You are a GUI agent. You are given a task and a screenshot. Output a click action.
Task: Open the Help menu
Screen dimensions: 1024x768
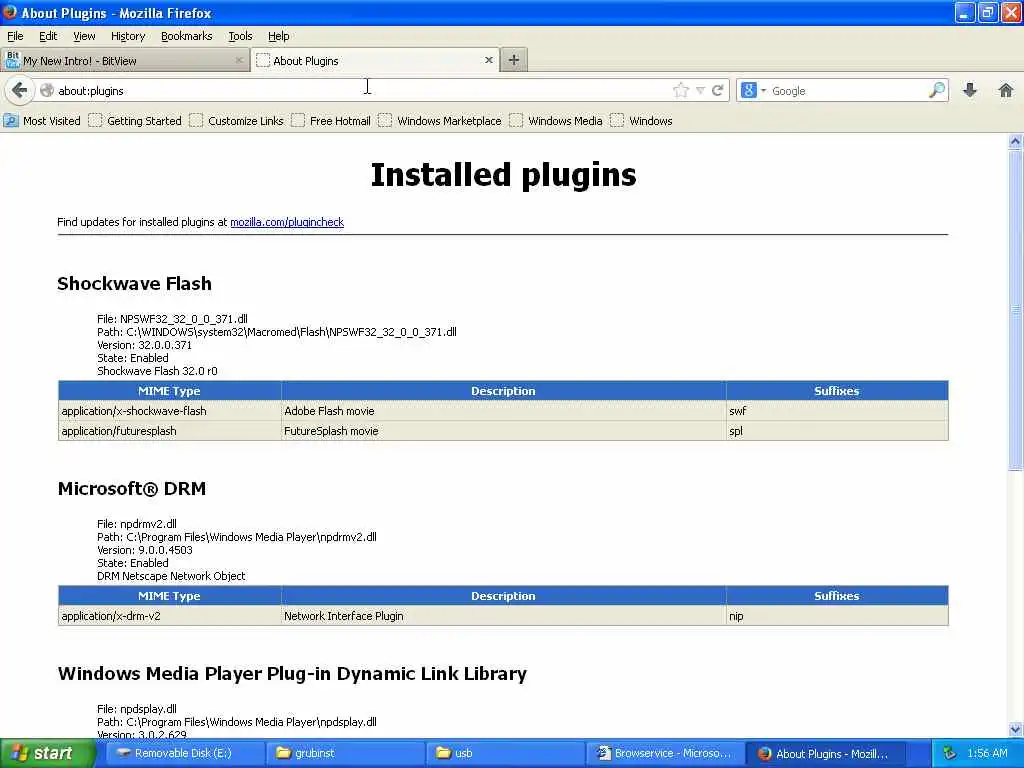(x=278, y=36)
